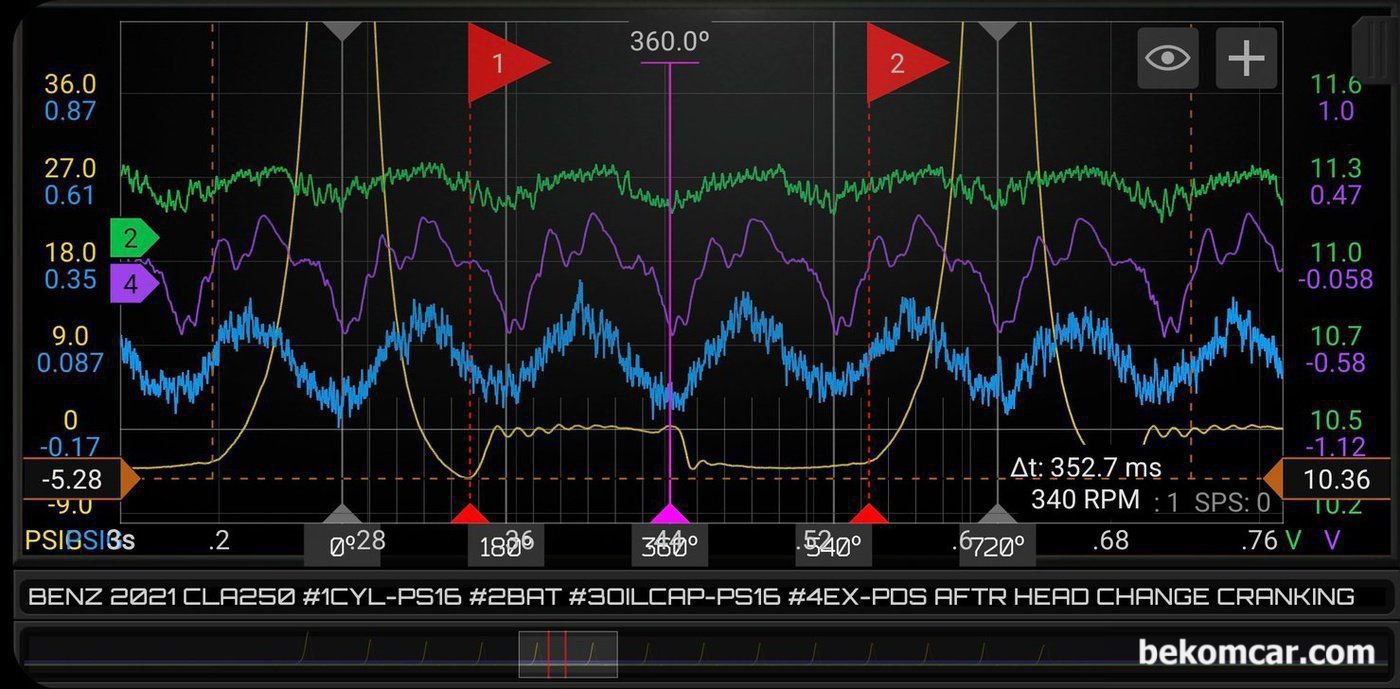
Task: Click the red triangle below cursor 2
Action: pyautogui.click(x=868, y=514)
